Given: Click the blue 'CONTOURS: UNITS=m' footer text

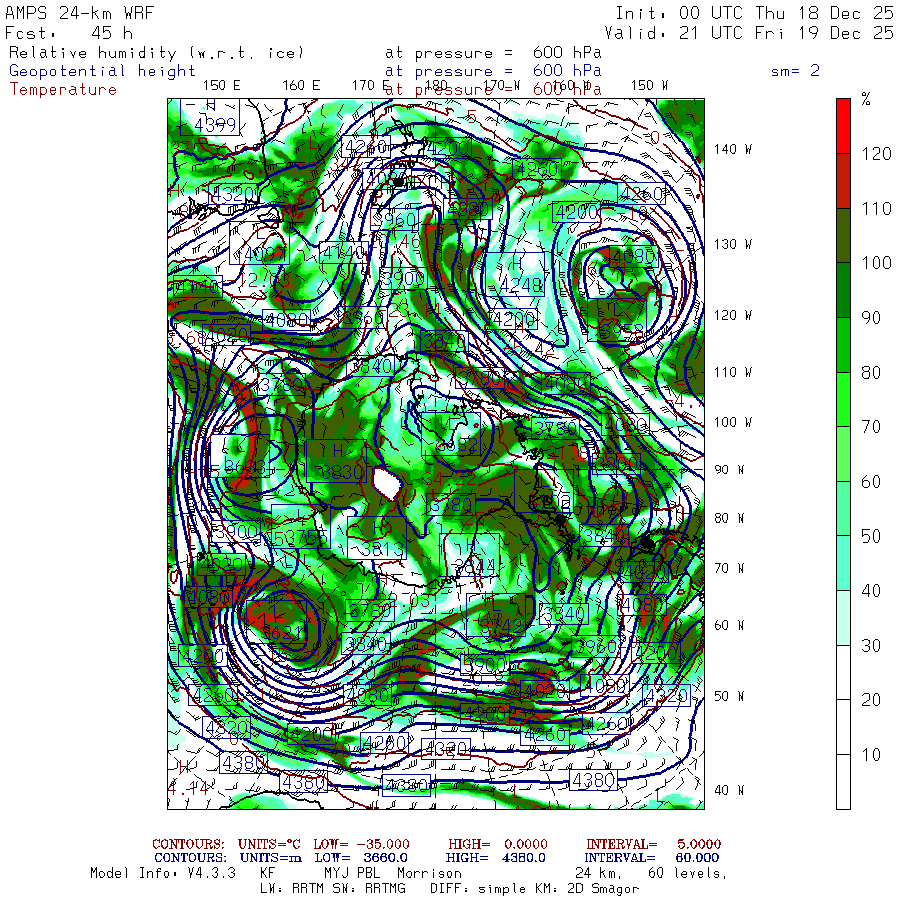Looking at the screenshot, I should [228, 858].
